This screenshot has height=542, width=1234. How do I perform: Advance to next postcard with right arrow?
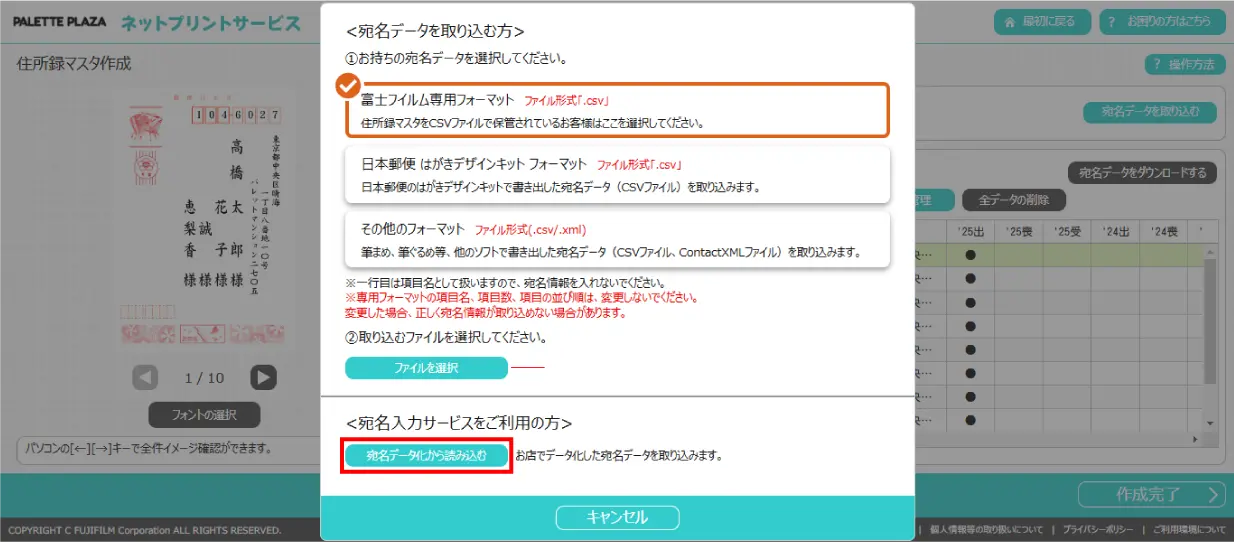(x=263, y=377)
